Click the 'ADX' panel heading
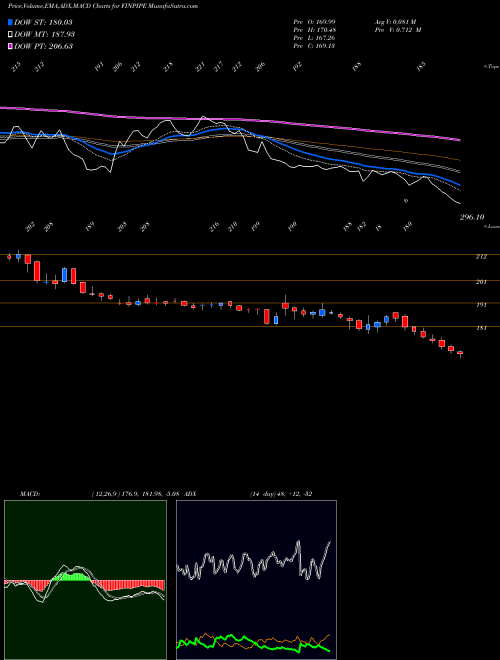 click(191, 494)
